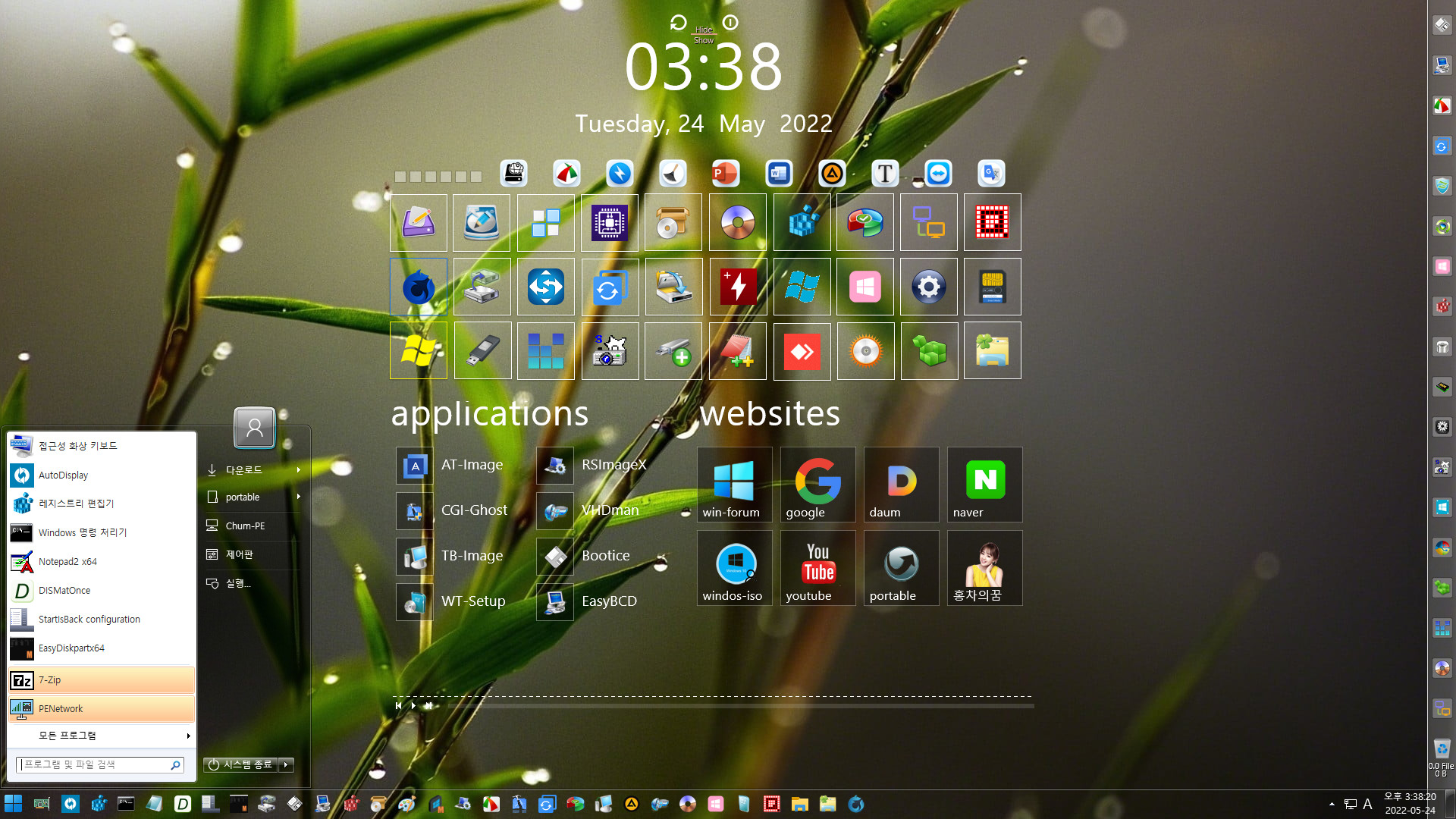Viewport: 1456px width, 819px height.
Task: Open Chum-PE in Start menu
Action: pos(254,526)
